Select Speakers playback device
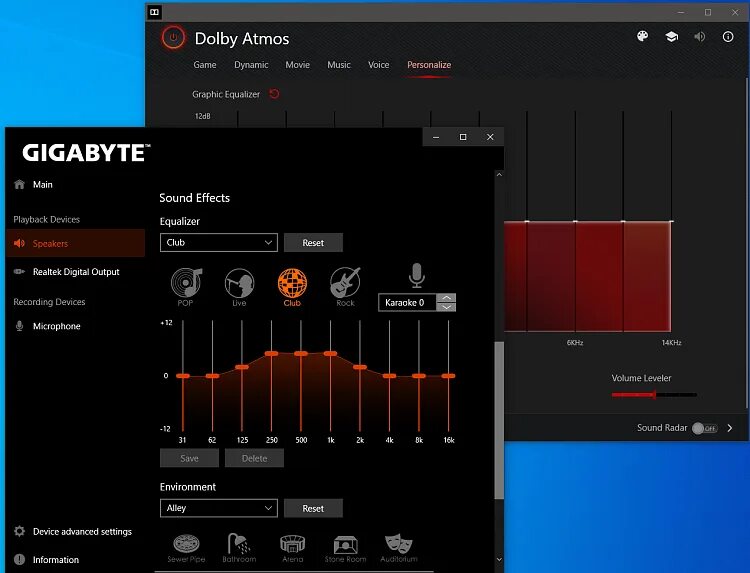Image resolution: width=750 pixels, height=573 pixels. click(x=76, y=243)
